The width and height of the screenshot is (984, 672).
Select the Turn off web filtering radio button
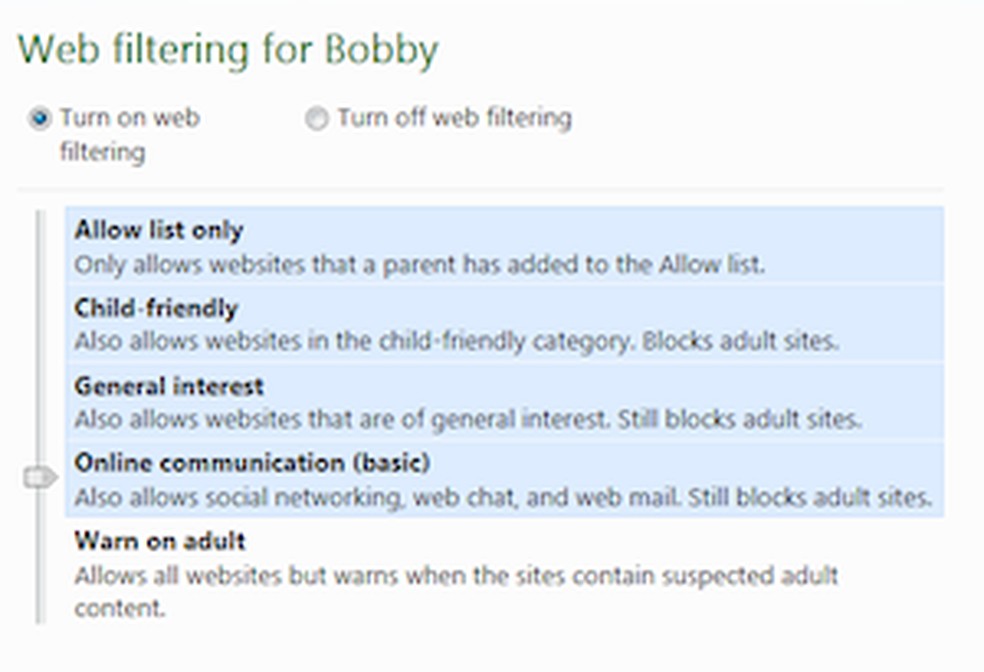[317, 120]
